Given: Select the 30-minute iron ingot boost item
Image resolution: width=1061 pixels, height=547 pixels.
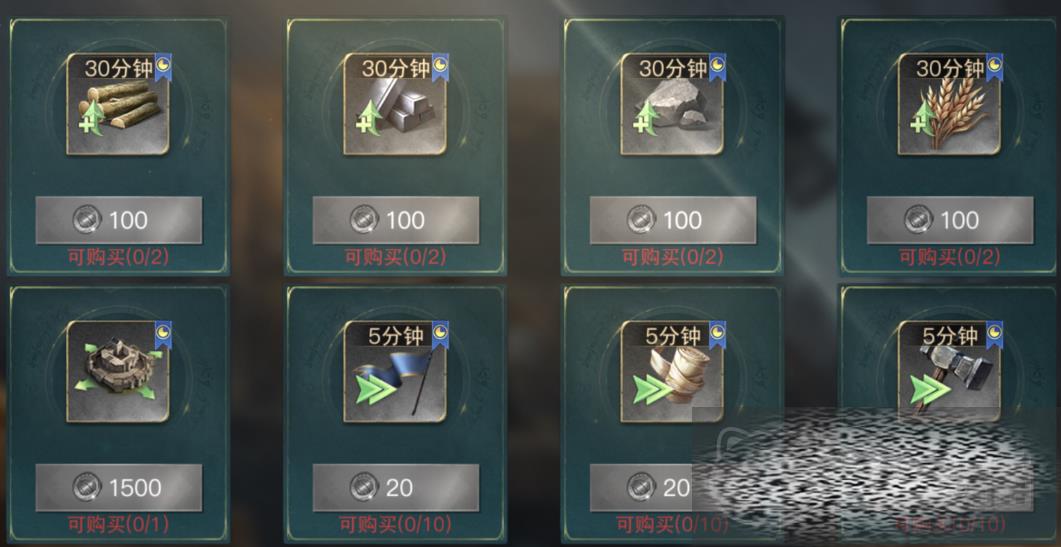Looking at the screenshot, I should (395, 104).
